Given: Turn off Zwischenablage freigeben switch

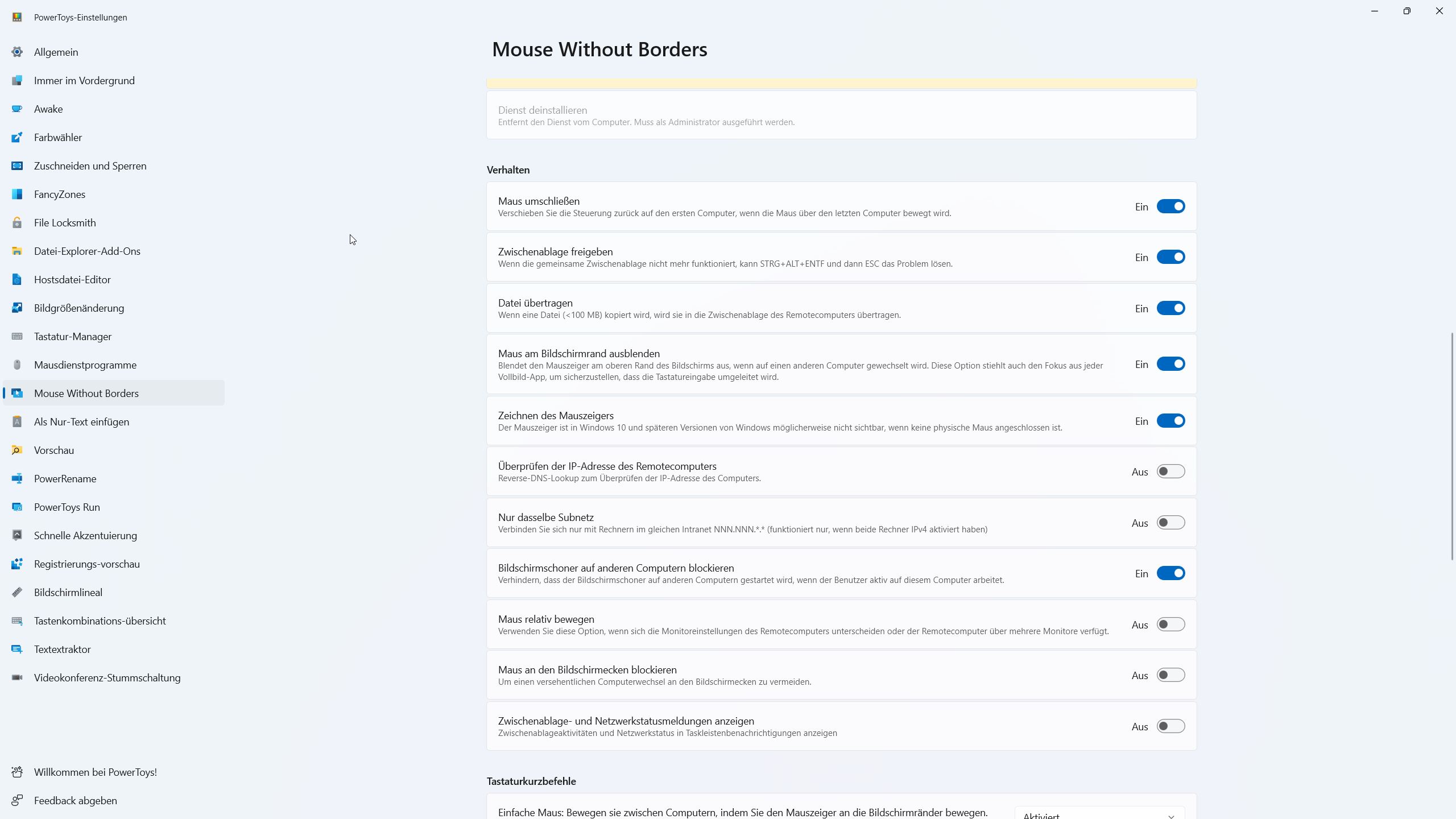Looking at the screenshot, I should (x=1170, y=257).
